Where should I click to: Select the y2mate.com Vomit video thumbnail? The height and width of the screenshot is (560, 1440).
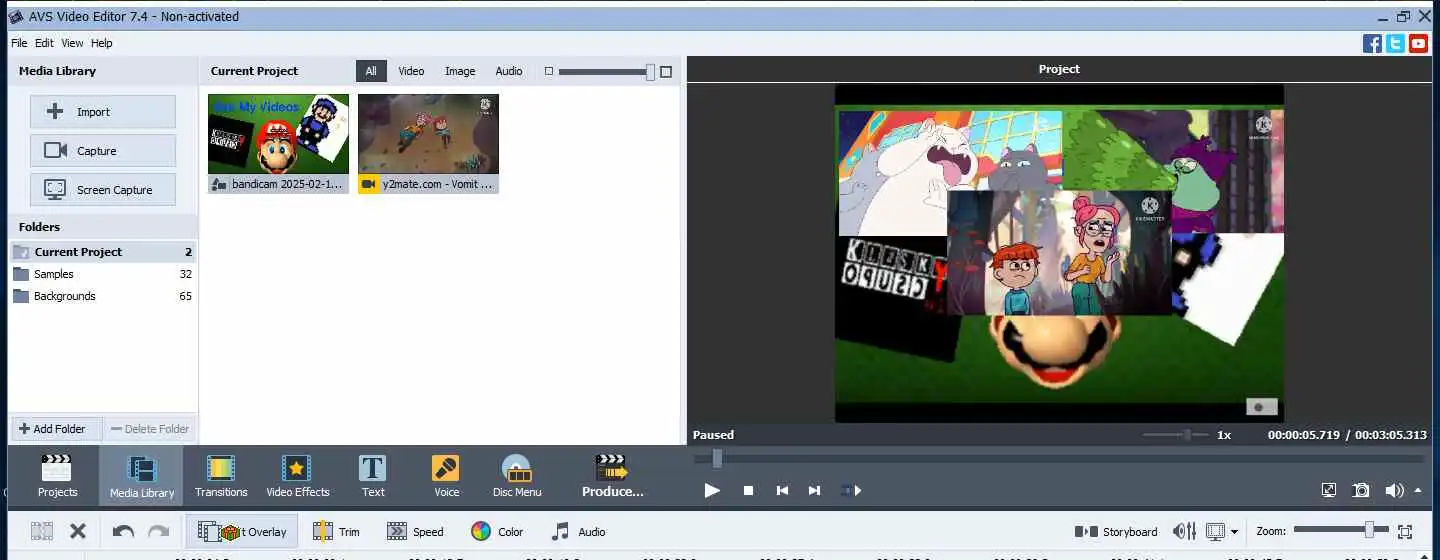[428, 143]
